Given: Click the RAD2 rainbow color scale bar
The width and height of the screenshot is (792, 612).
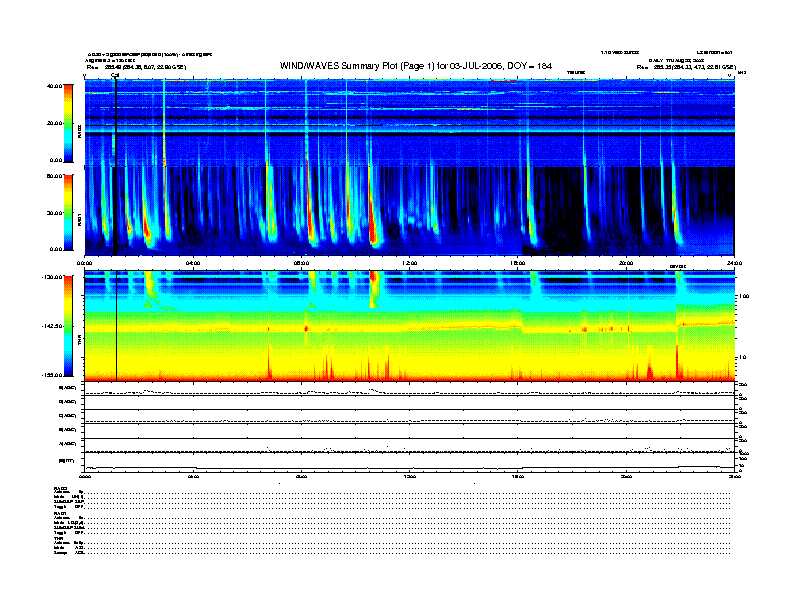Looking at the screenshot, I should [x=68, y=123].
